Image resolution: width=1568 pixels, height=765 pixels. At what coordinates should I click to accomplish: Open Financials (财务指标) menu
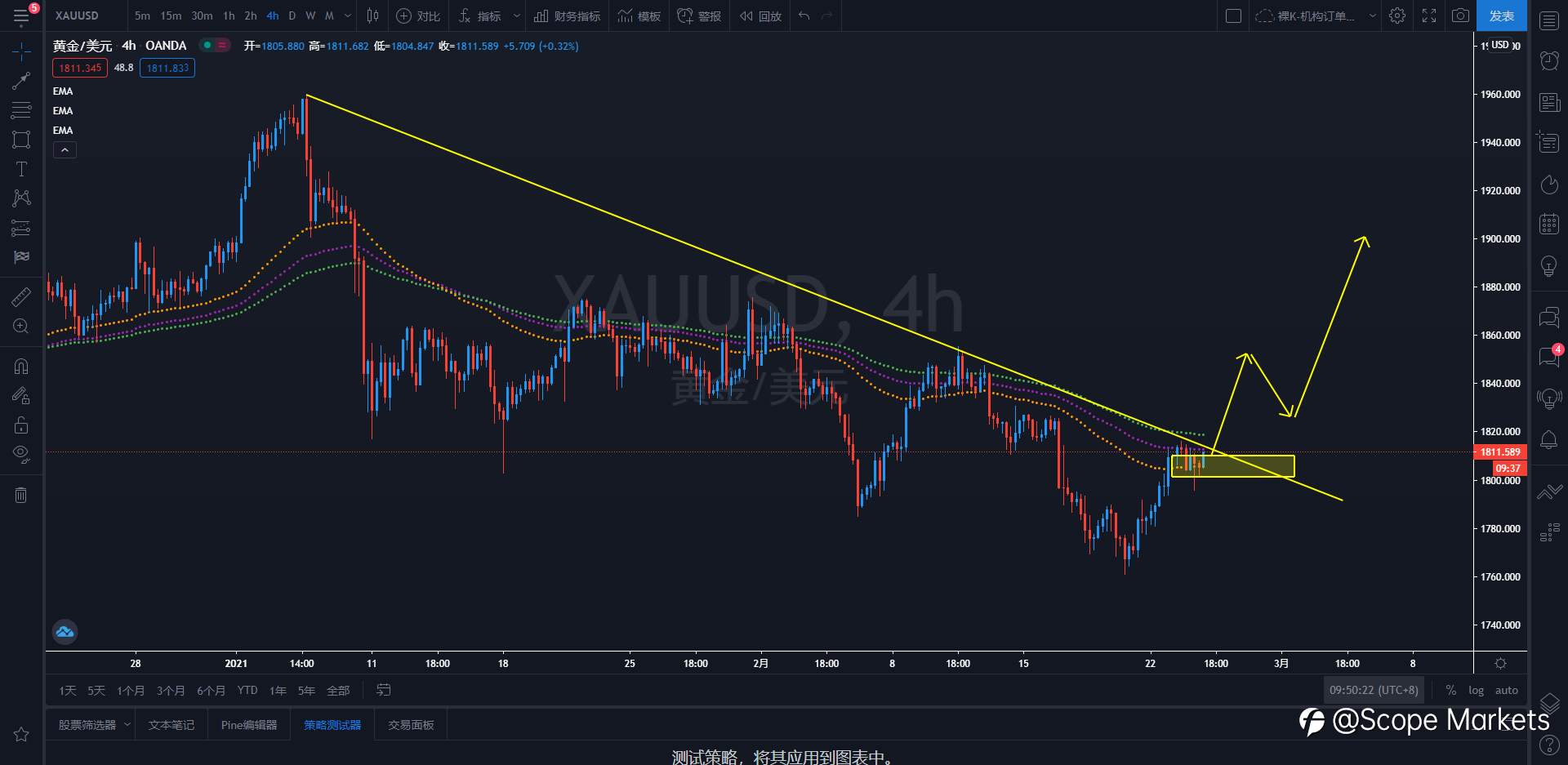(x=567, y=16)
